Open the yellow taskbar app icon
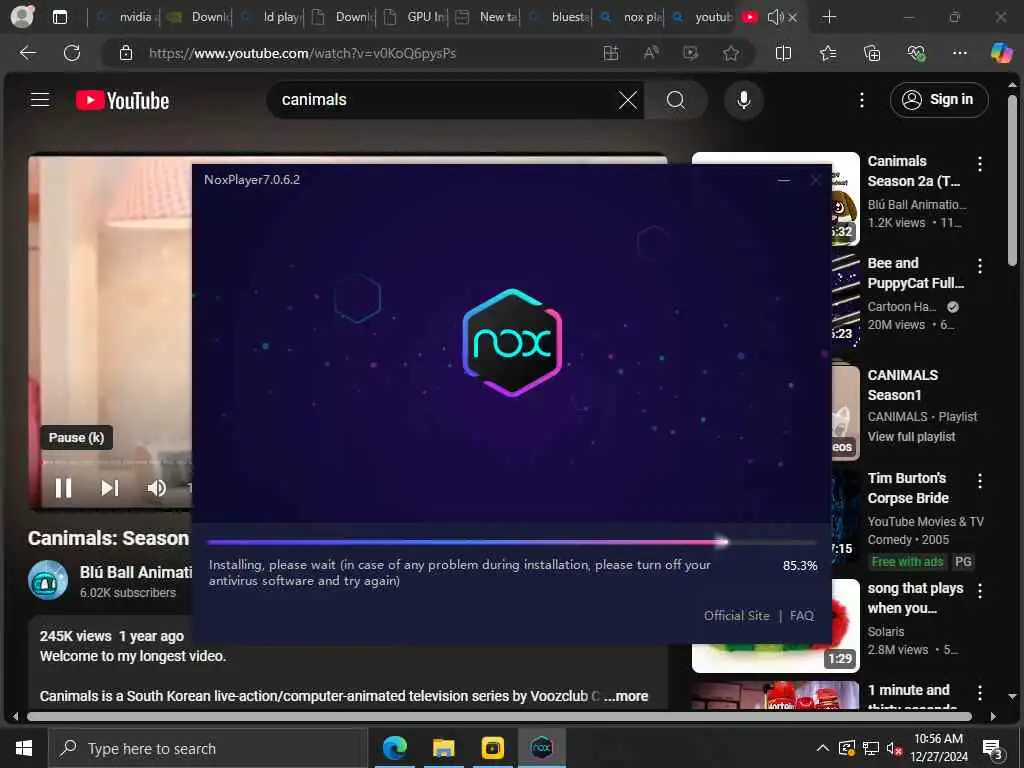 492,748
